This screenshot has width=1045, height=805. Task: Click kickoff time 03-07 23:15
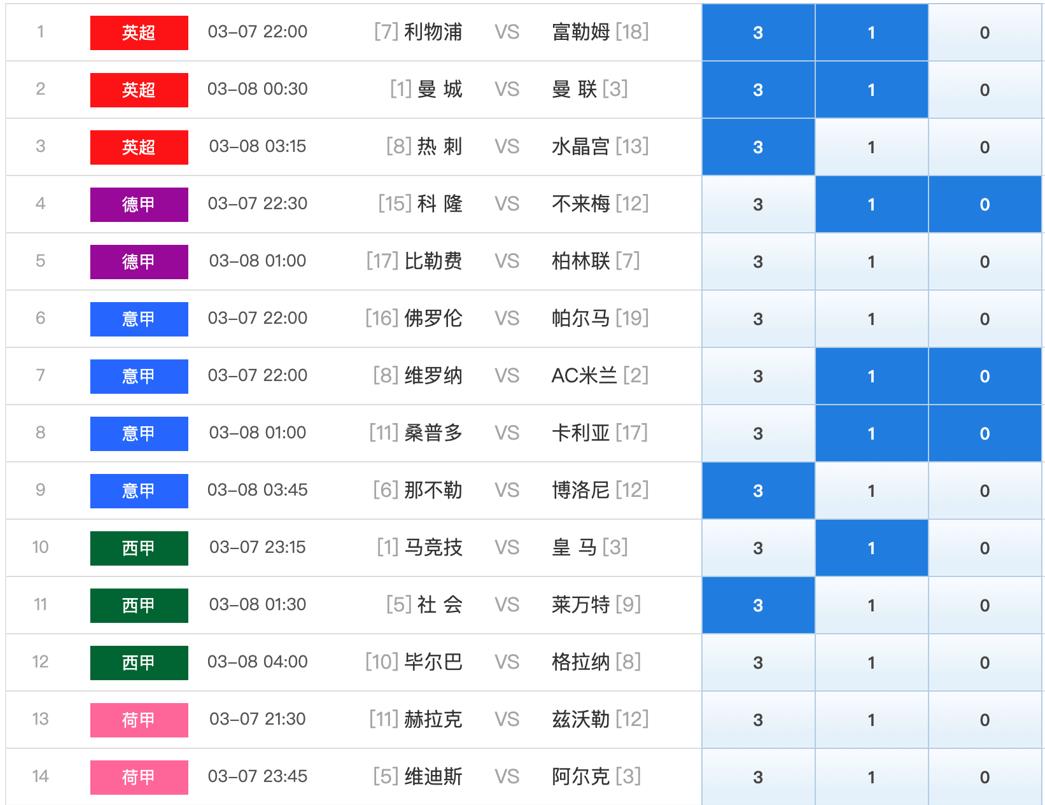click(x=257, y=547)
